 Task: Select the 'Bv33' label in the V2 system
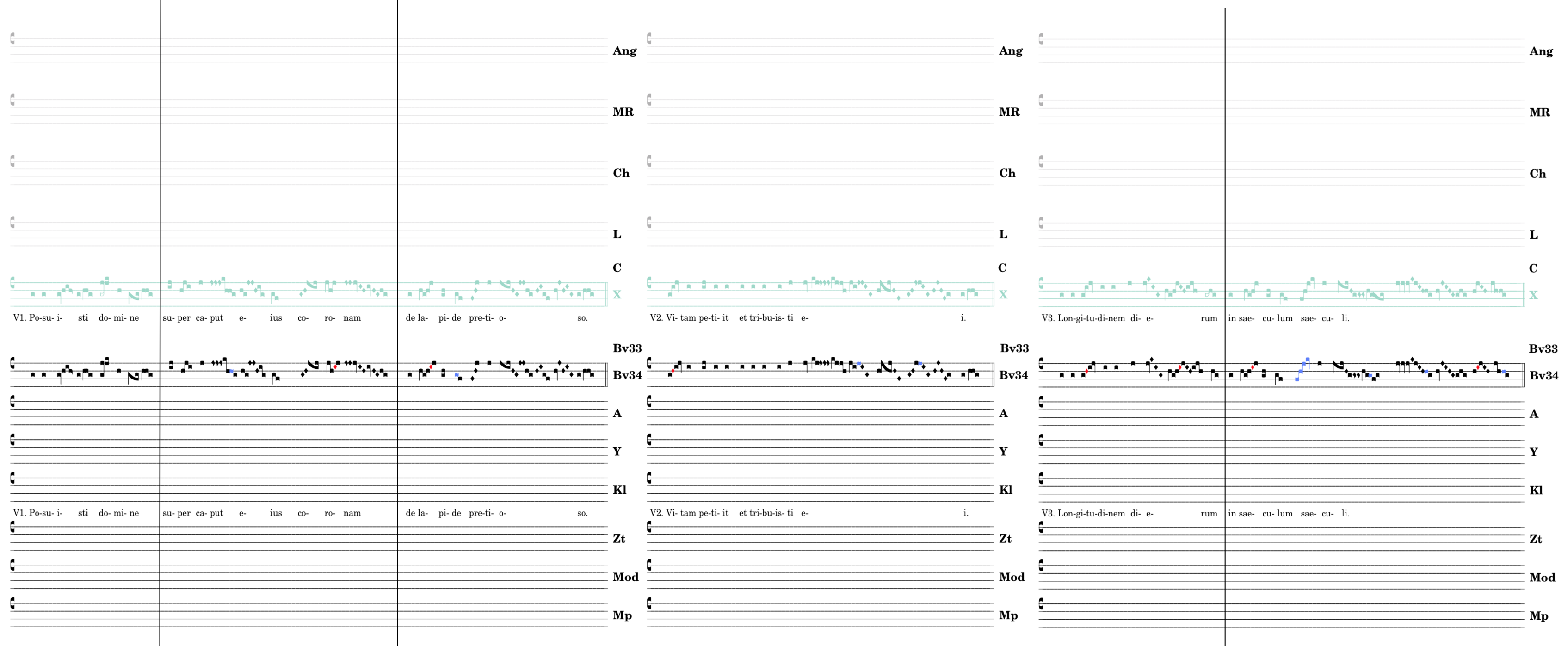point(1014,348)
